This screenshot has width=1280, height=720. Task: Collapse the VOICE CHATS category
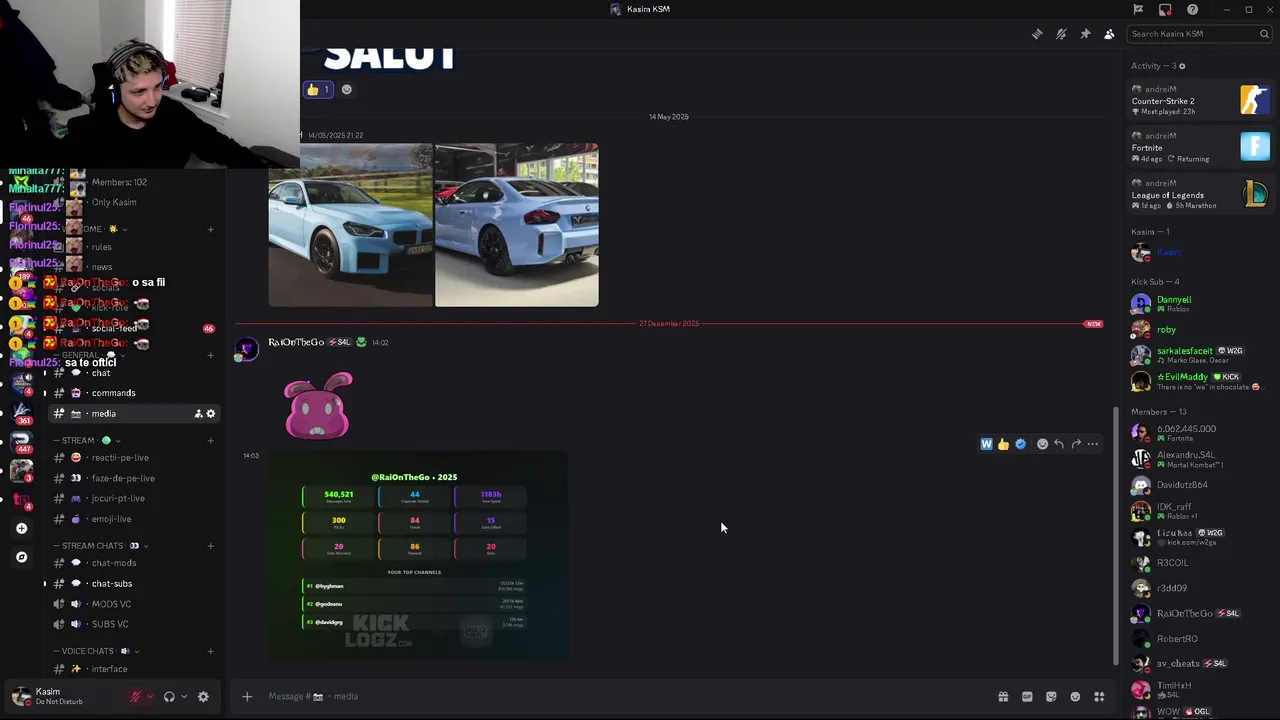pyautogui.click(x=94, y=652)
